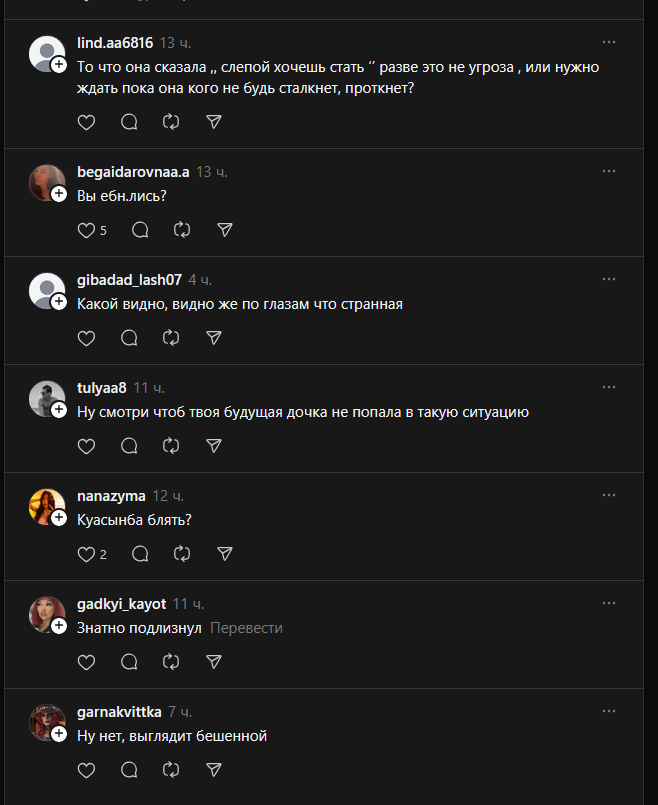658x805 pixels.
Task: Open tulyaa8's profile picture
Action: coord(46,398)
